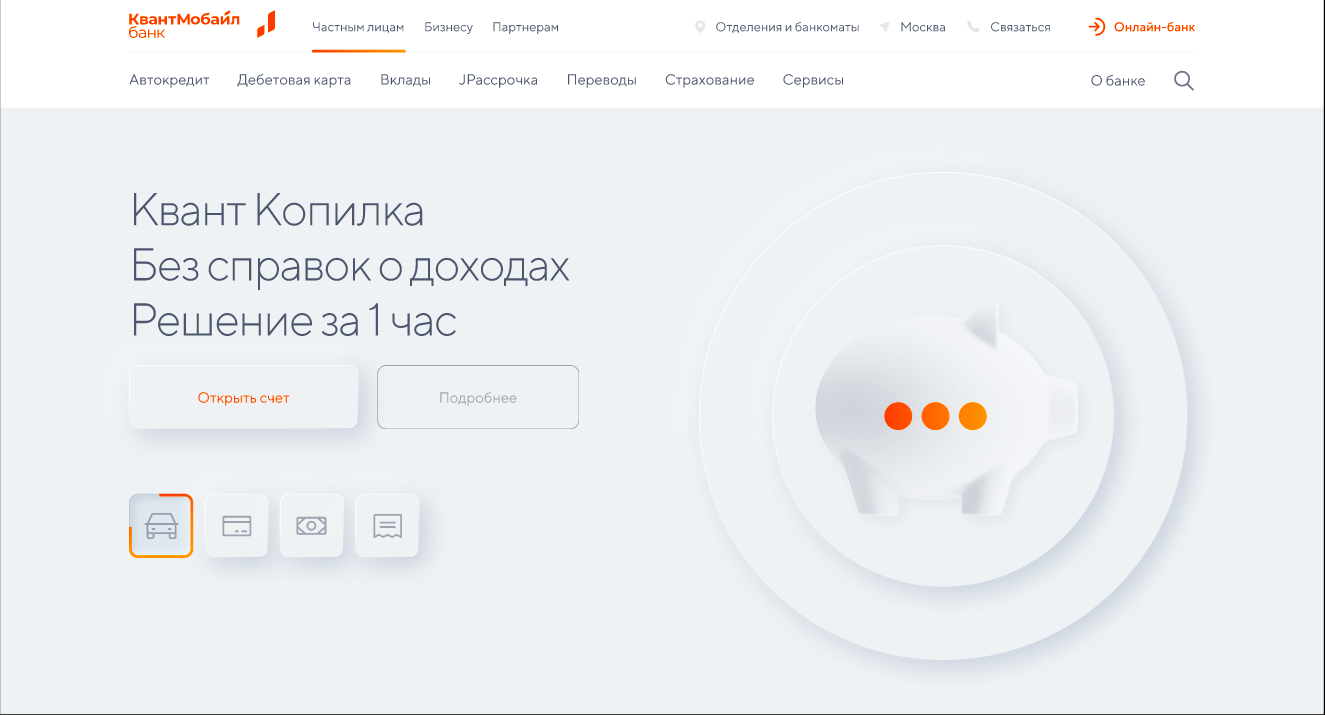Click the middle orange carousel dot
Viewport: 1325px width, 715px height.
pyautogui.click(x=935, y=415)
